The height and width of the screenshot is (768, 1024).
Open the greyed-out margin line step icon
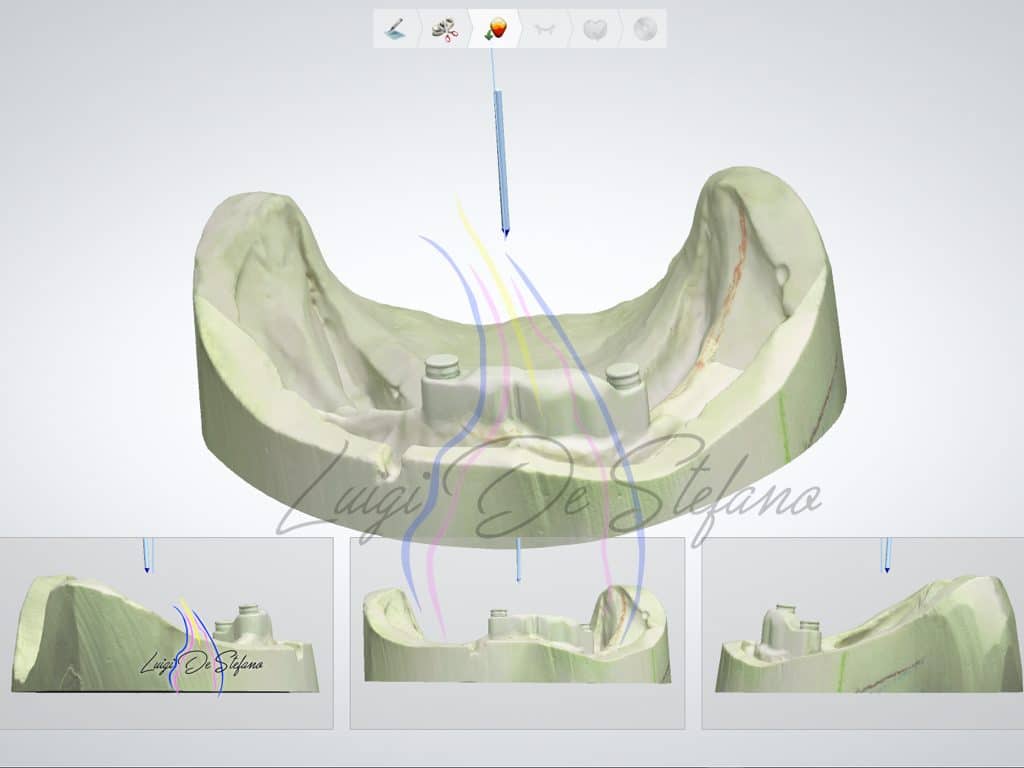[545, 29]
